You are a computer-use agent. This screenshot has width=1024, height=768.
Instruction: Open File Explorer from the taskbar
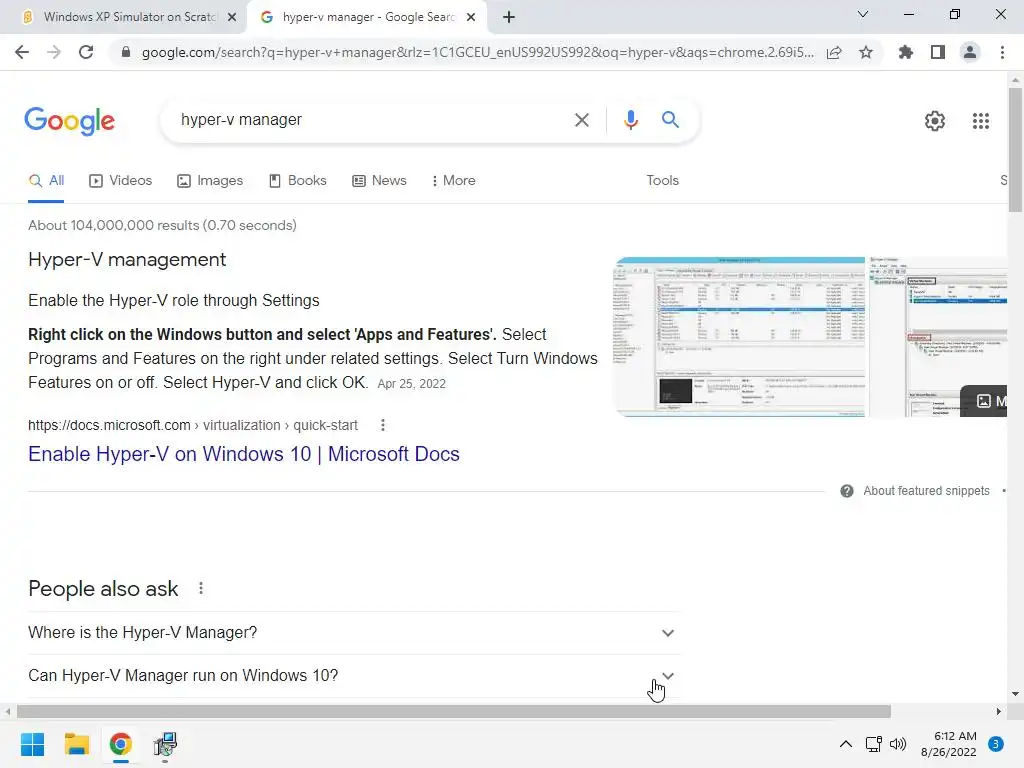76,744
